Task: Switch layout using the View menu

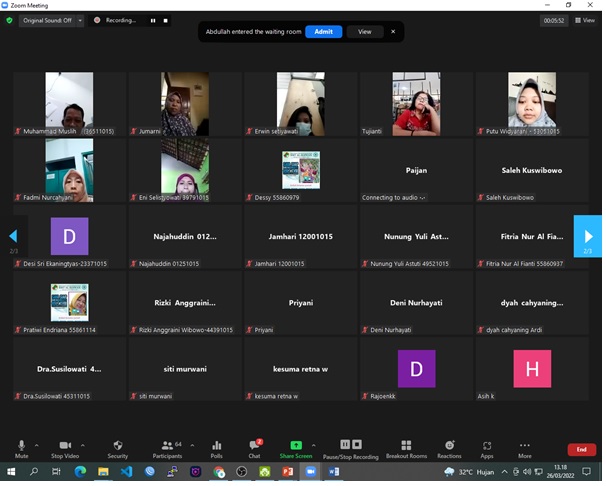Action: click(585, 20)
